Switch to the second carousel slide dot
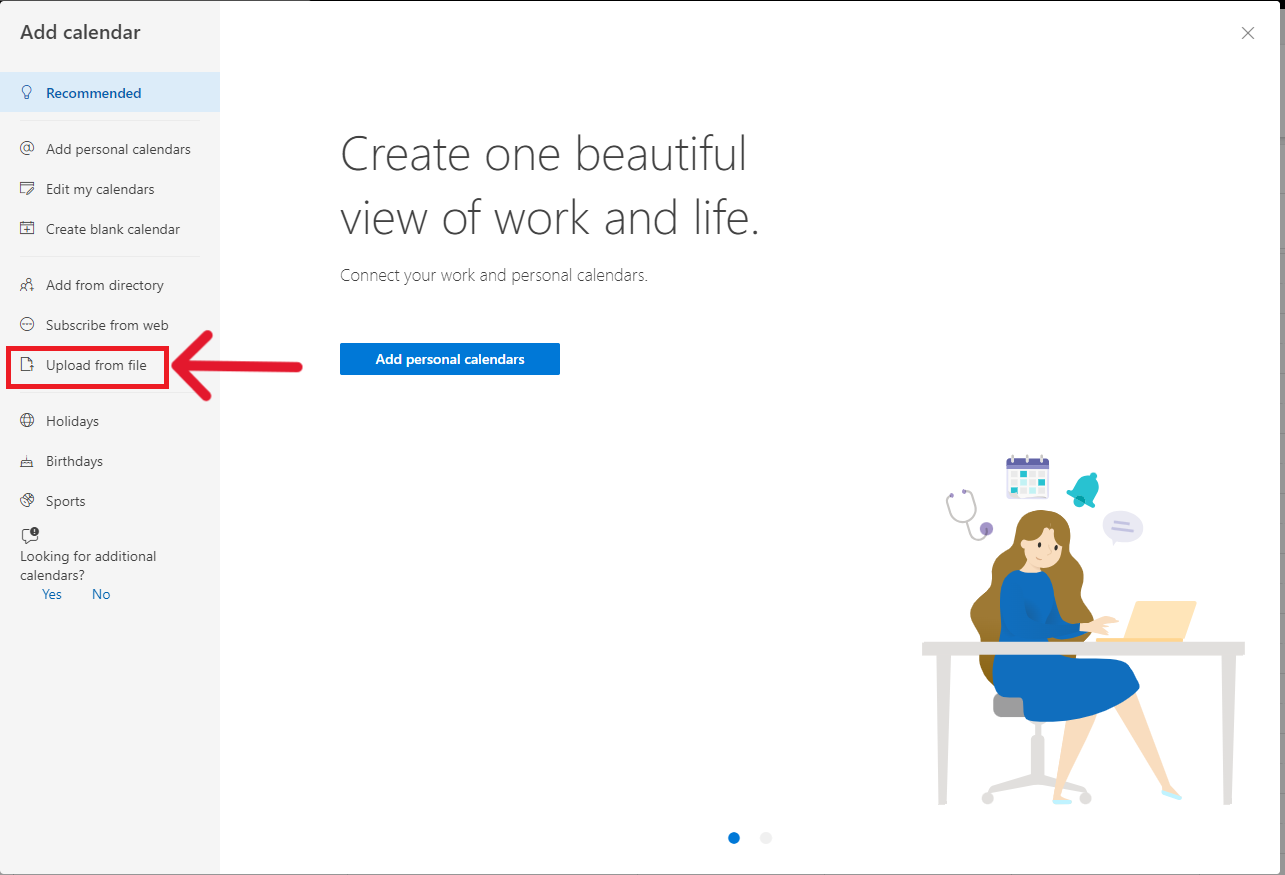This screenshot has height=875, width=1285. [766, 838]
